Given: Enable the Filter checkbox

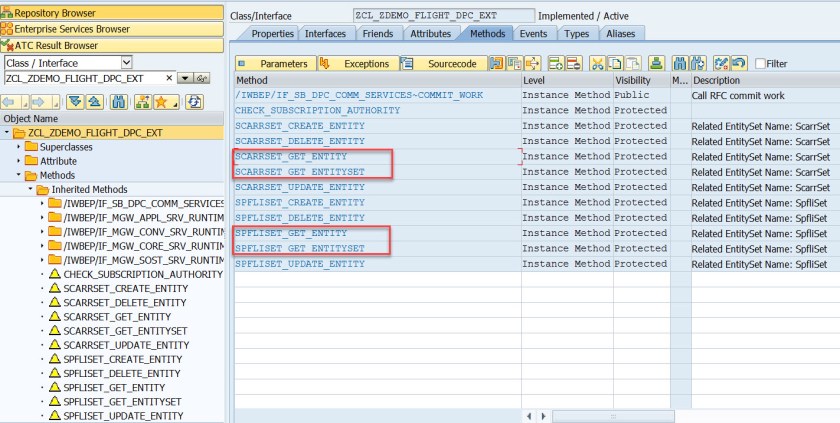Looking at the screenshot, I should (760, 64).
